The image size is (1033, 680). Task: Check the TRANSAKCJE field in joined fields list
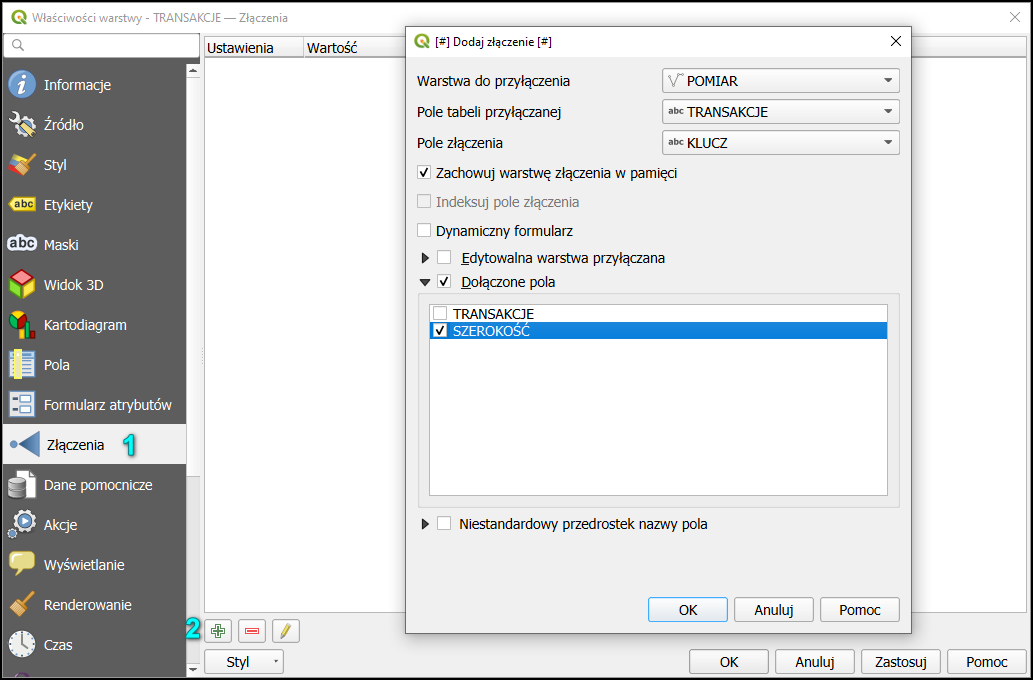coord(440,314)
